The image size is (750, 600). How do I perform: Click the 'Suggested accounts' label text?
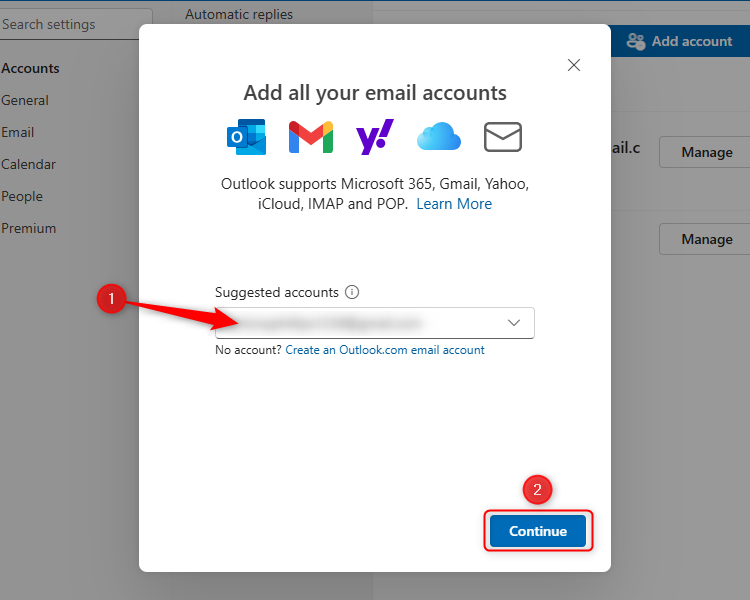[276, 292]
